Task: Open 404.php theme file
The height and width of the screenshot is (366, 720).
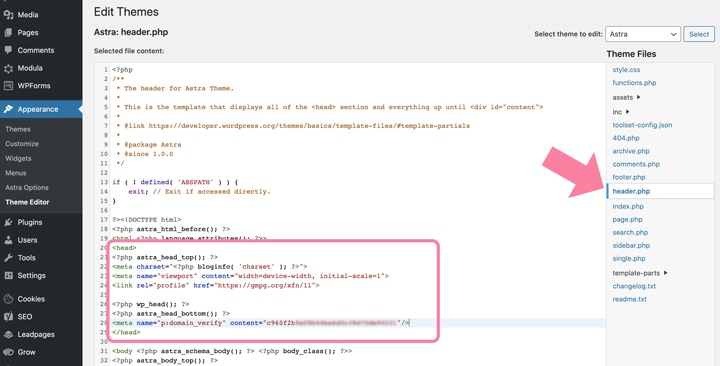Action: coord(626,138)
